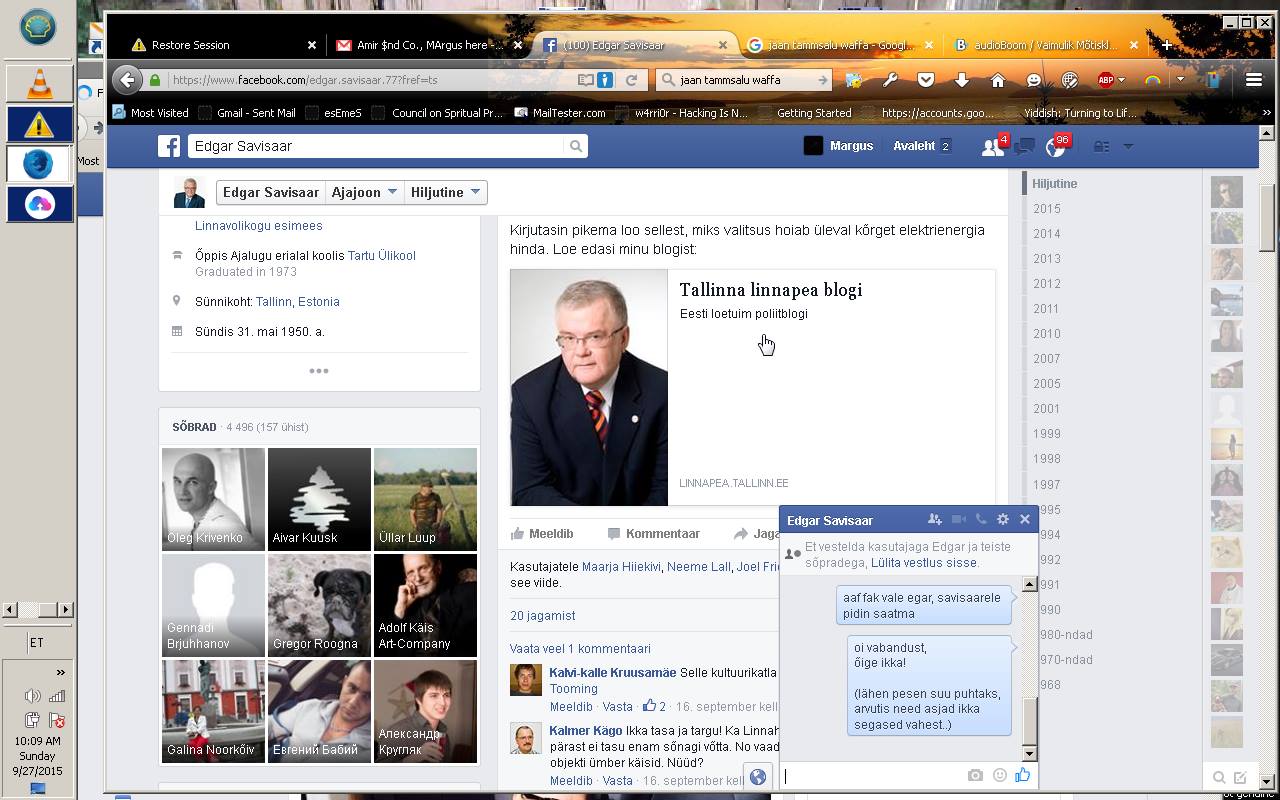
Task: Open Tartu Ülikool link
Action: 382,256
